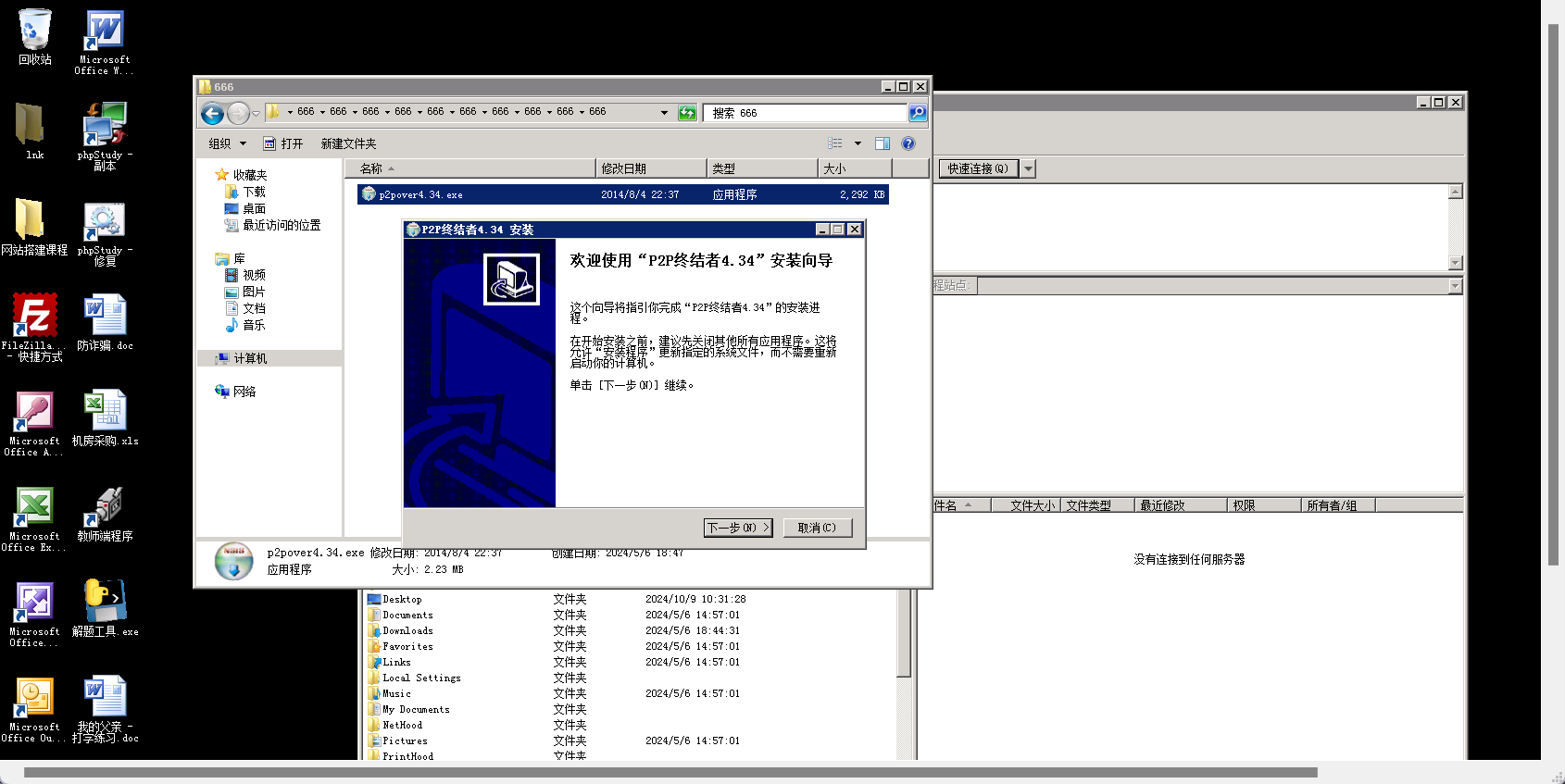This screenshot has width=1565, height=784.
Task: Select 文档 library in navigation pane
Action: click(245, 308)
